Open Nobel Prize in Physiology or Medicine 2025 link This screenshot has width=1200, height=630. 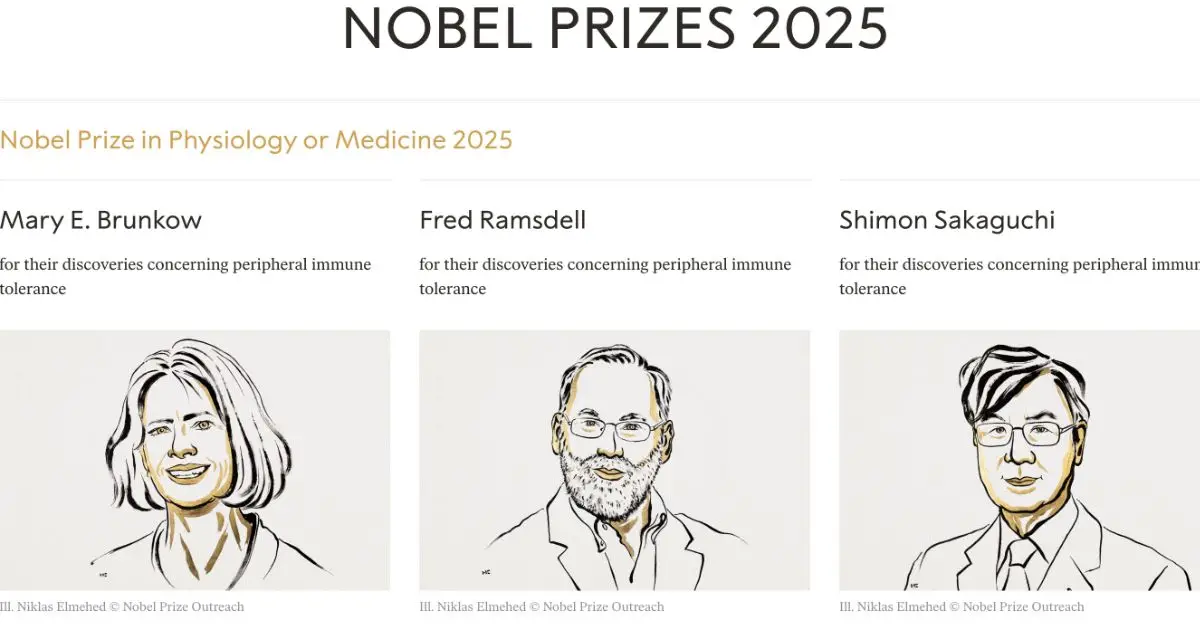point(256,140)
